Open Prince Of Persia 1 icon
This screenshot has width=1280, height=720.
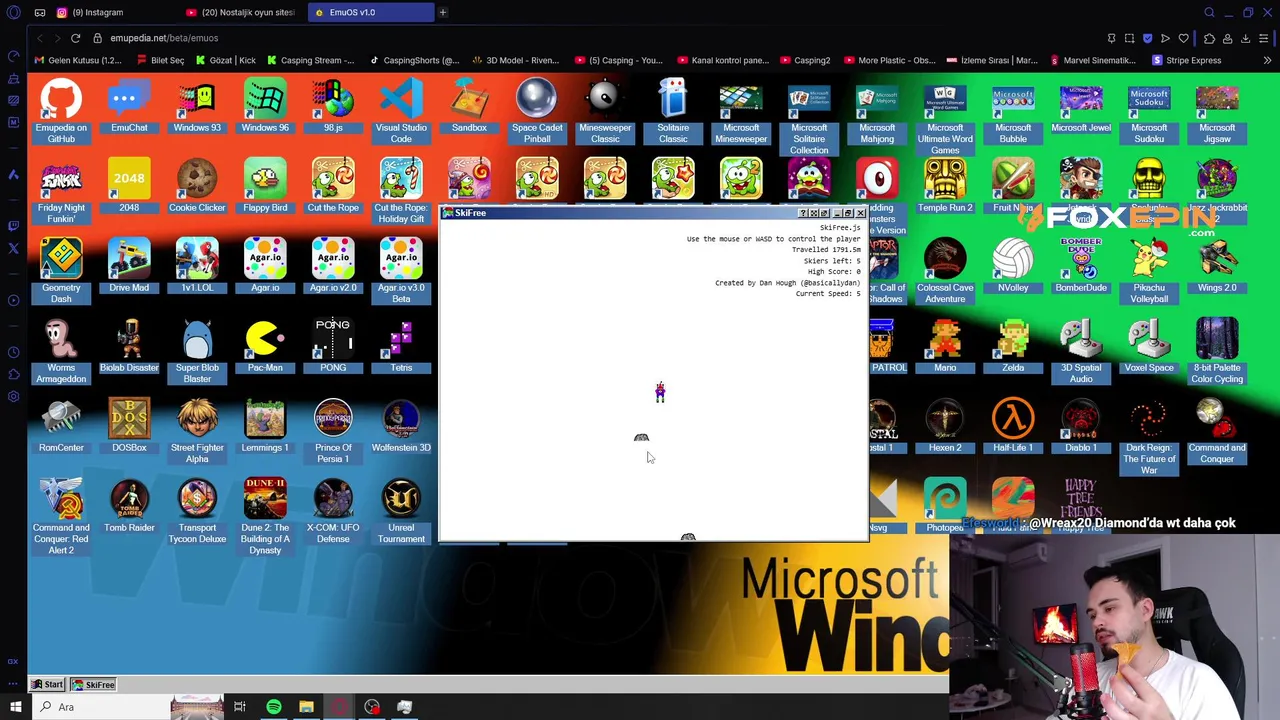[x=333, y=431]
